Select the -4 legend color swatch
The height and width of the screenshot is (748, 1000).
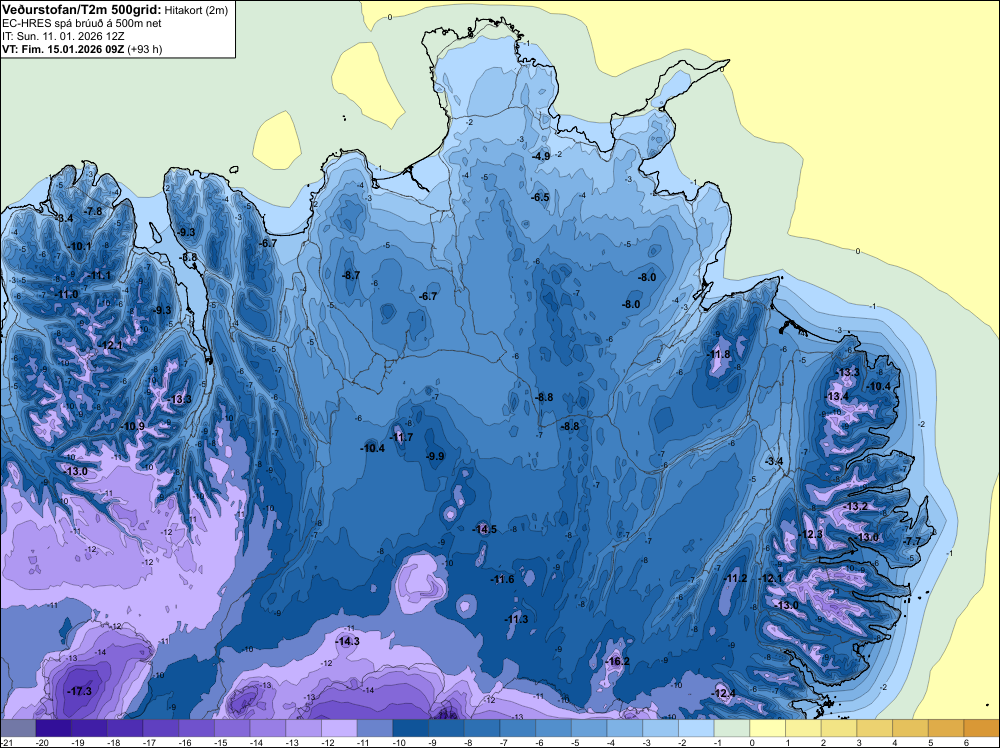tap(625, 728)
